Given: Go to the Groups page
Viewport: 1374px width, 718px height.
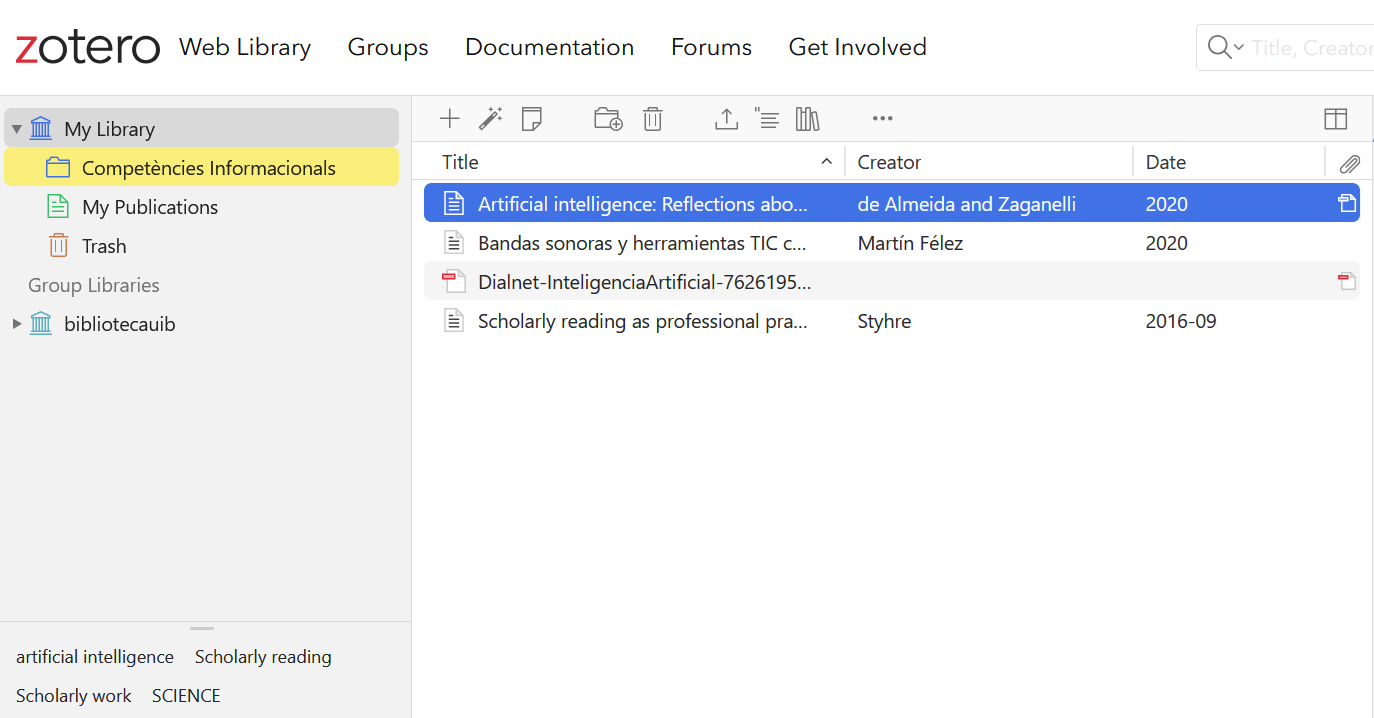Looking at the screenshot, I should point(388,47).
